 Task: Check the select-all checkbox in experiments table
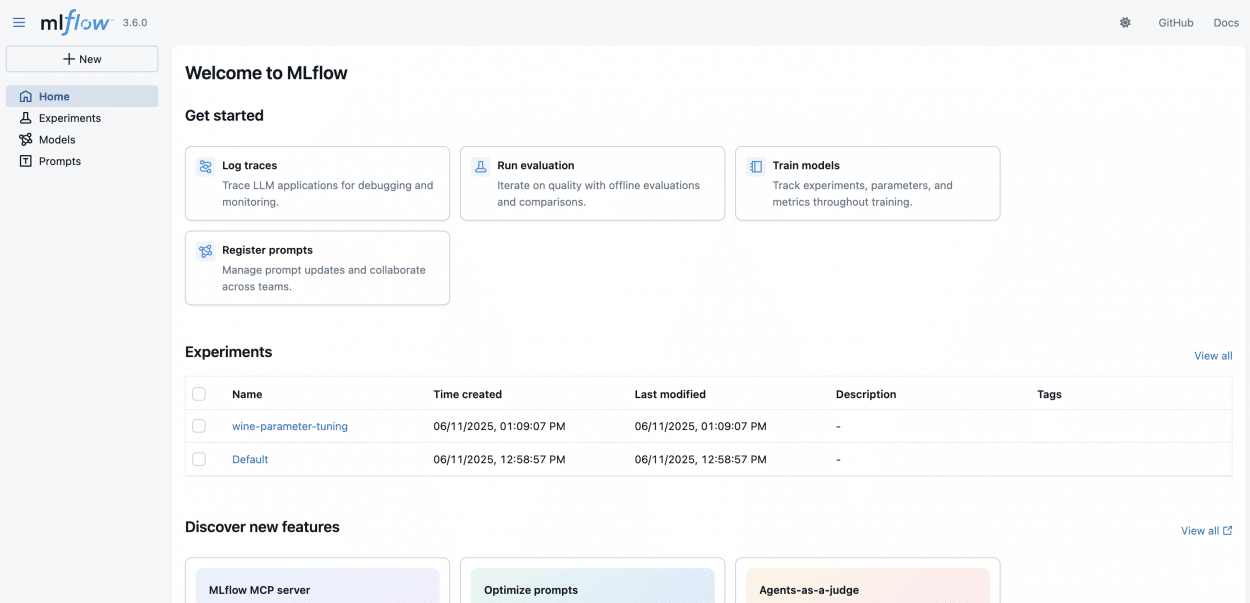point(199,394)
